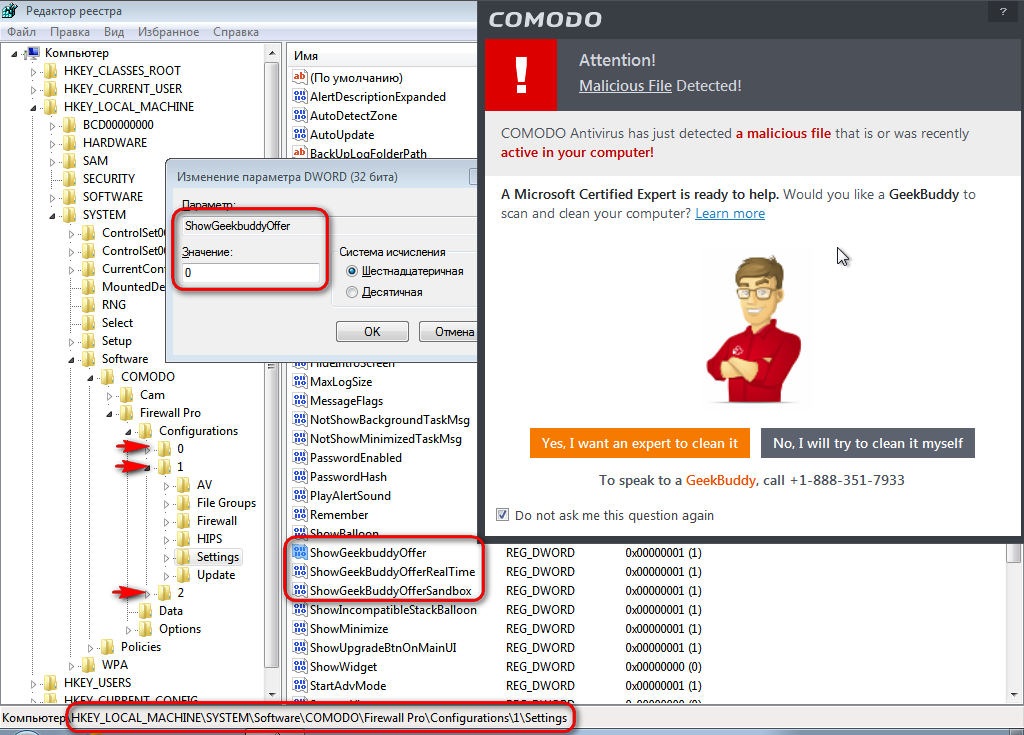Select the NotShowBackgroundTaskMsg value name
The image size is (1024, 735).
[390, 419]
